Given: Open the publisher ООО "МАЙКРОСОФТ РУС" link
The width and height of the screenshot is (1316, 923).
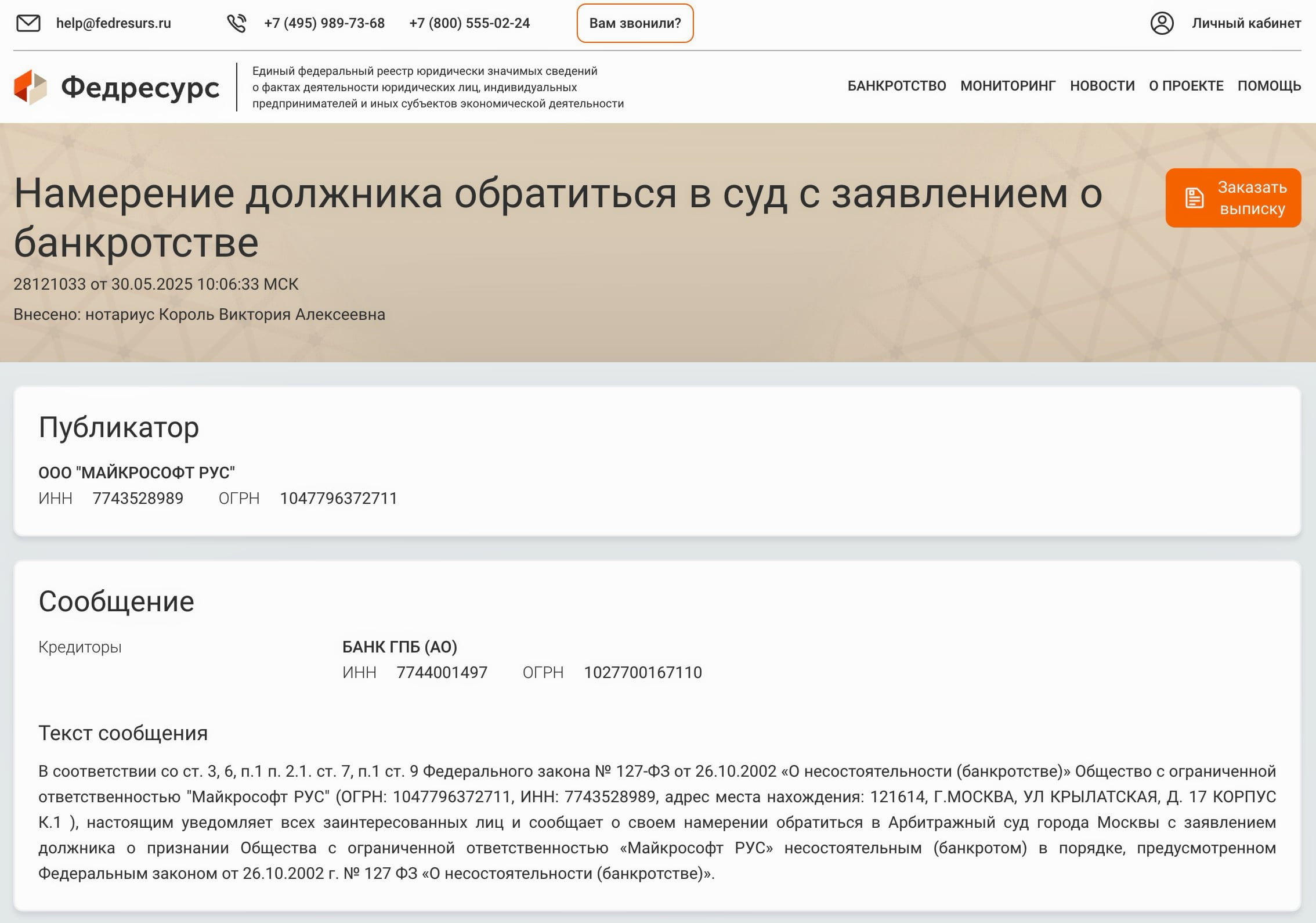Looking at the screenshot, I should 136,473.
